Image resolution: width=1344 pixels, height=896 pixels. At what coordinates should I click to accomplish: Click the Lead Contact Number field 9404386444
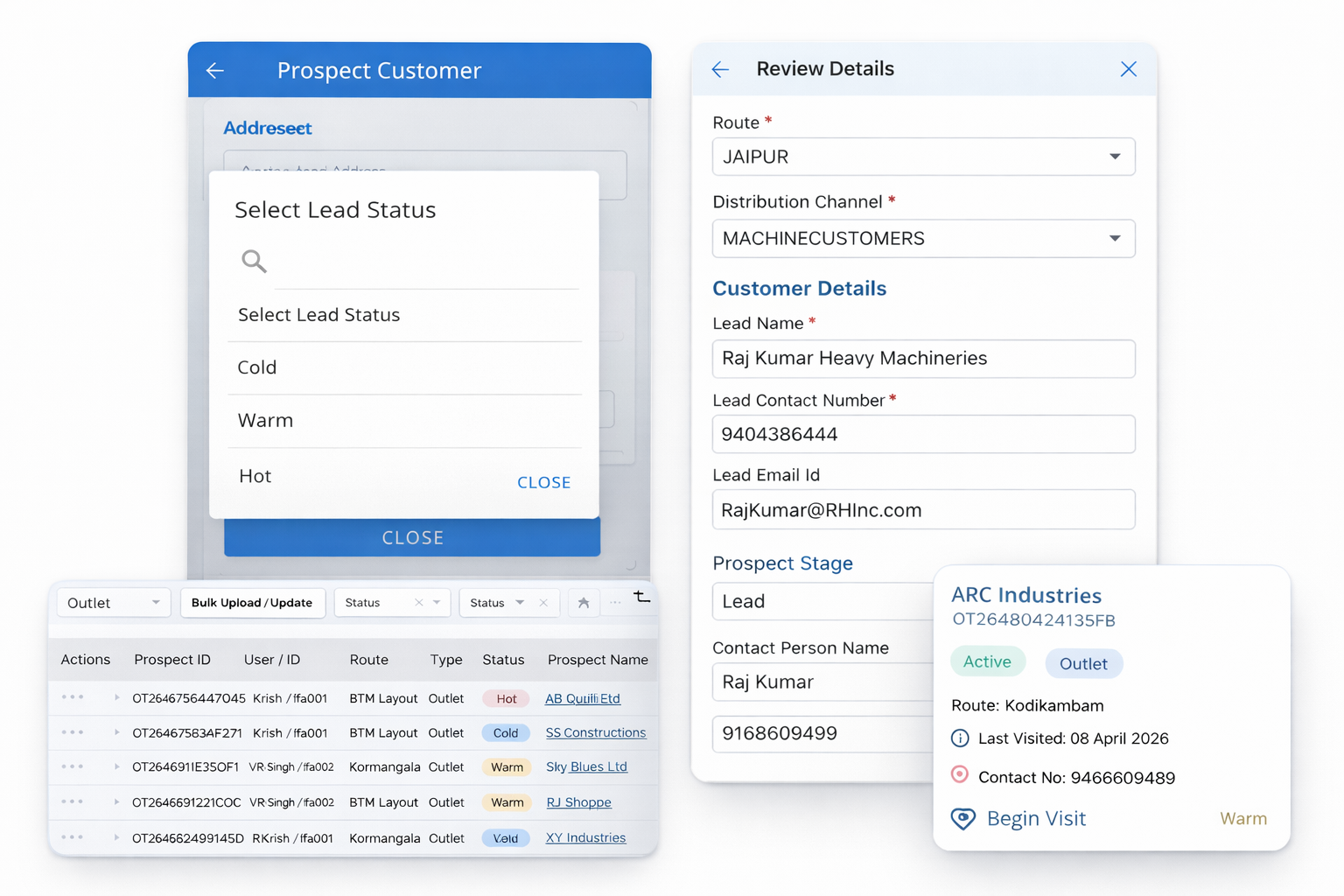924,434
